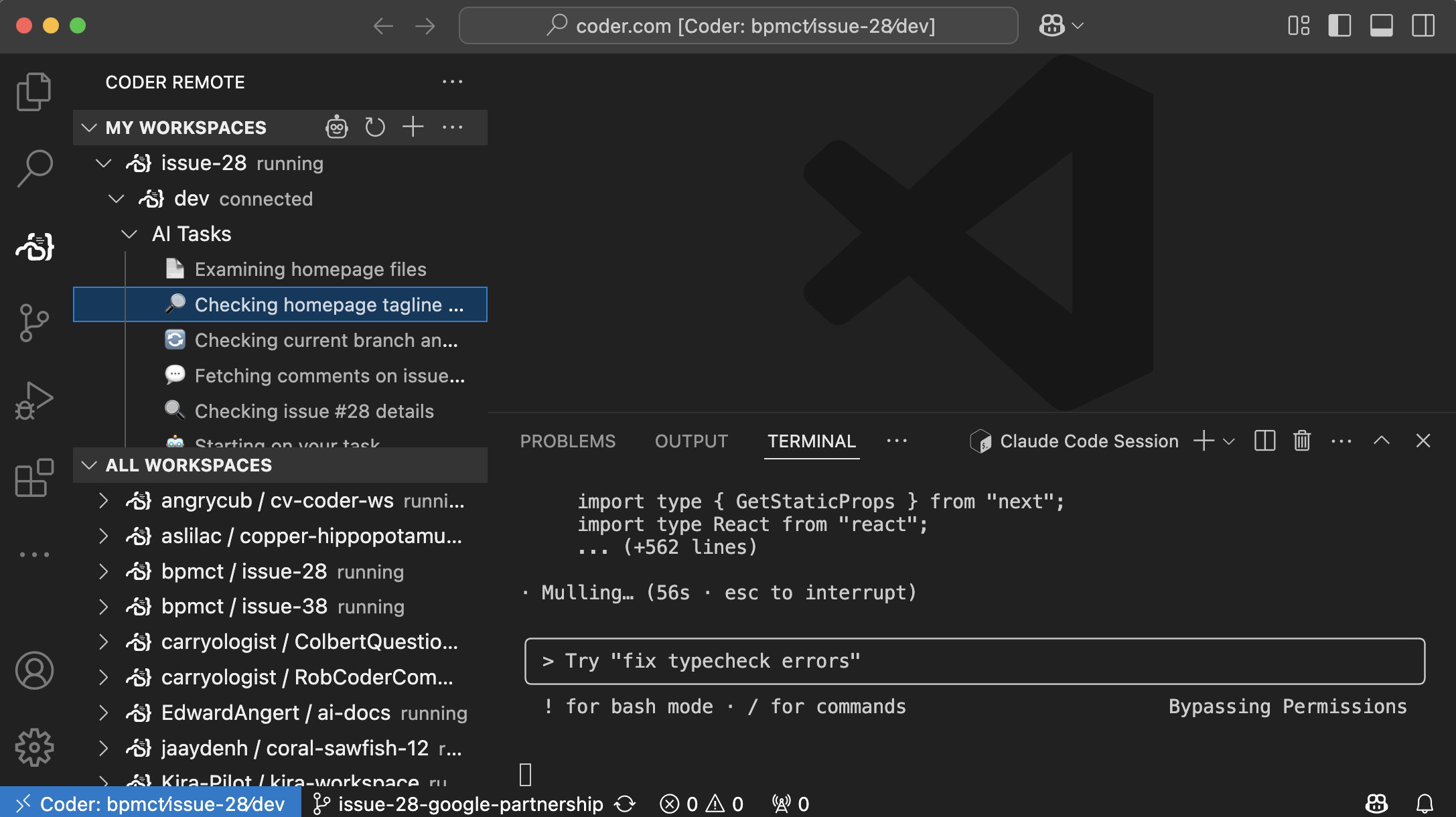The image size is (1456, 817).
Task: Click the coder.com address field
Action: coord(737,26)
